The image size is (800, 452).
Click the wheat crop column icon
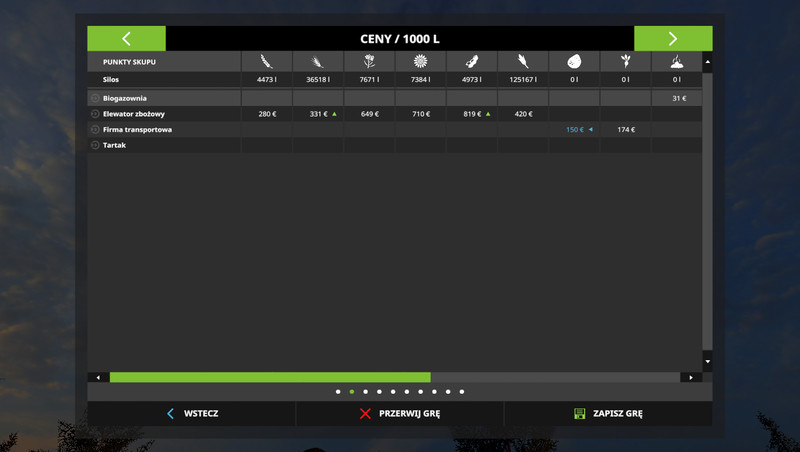267,62
